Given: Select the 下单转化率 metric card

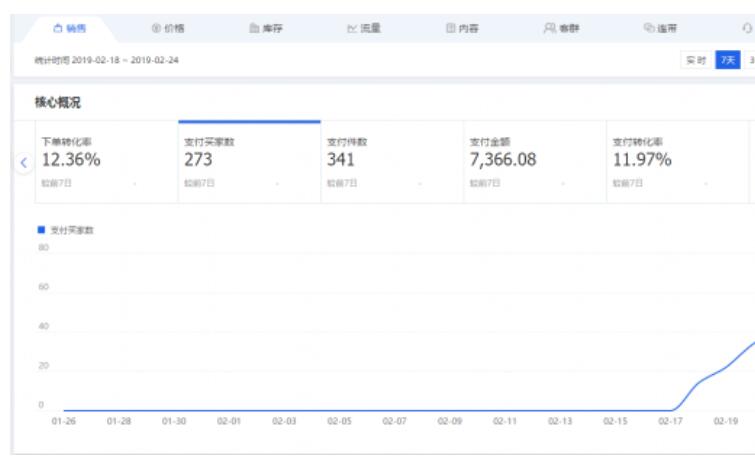Looking at the screenshot, I should (x=105, y=162).
